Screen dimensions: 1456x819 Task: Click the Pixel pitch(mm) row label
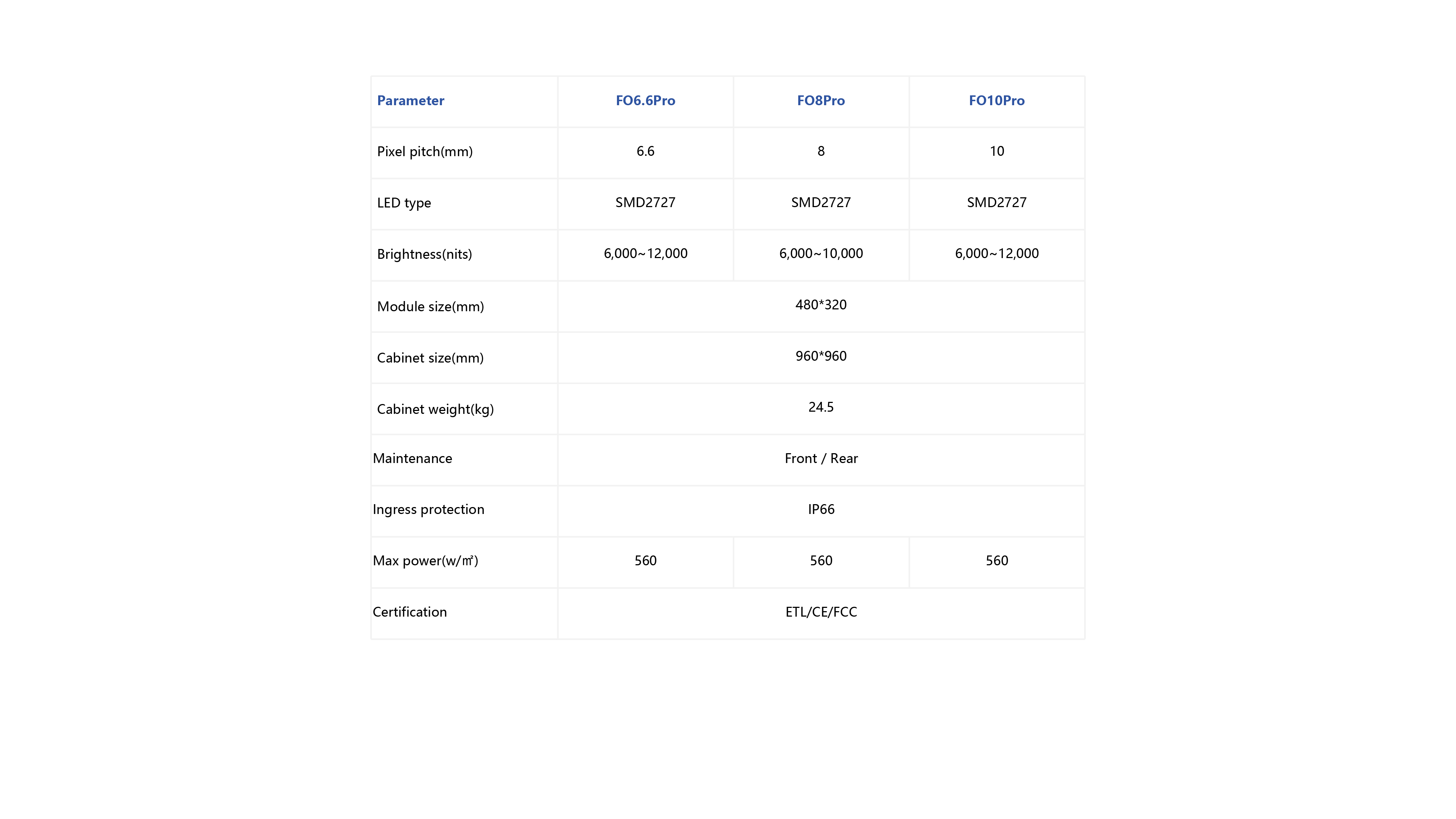pyautogui.click(x=424, y=151)
